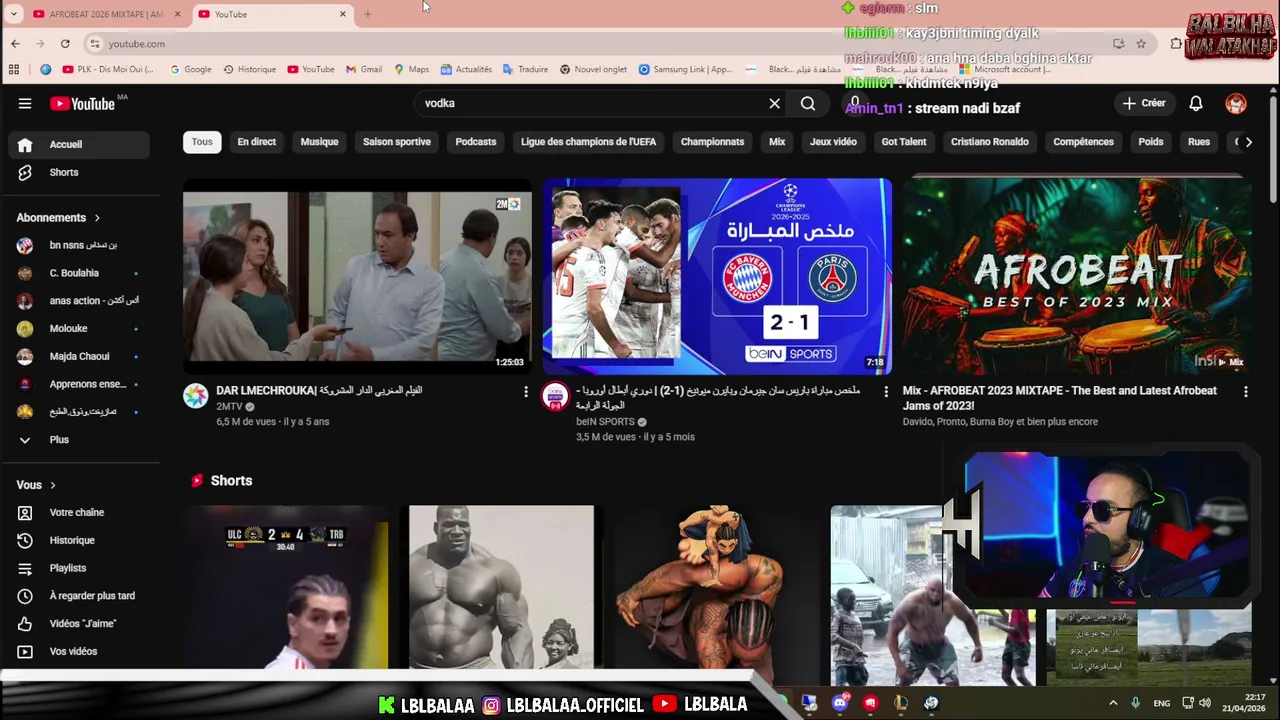Screen dimensions: 1280x720
Task: Open a new browser tab
Action: (367, 14)
